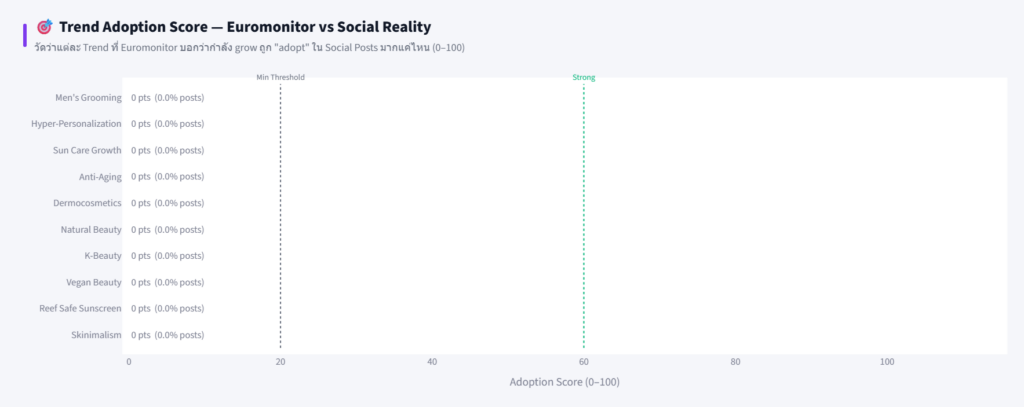Screen dimensions: 1024x407
Task: Select the "Hyper-Personalization" category label
Action: tap(76, 124)
